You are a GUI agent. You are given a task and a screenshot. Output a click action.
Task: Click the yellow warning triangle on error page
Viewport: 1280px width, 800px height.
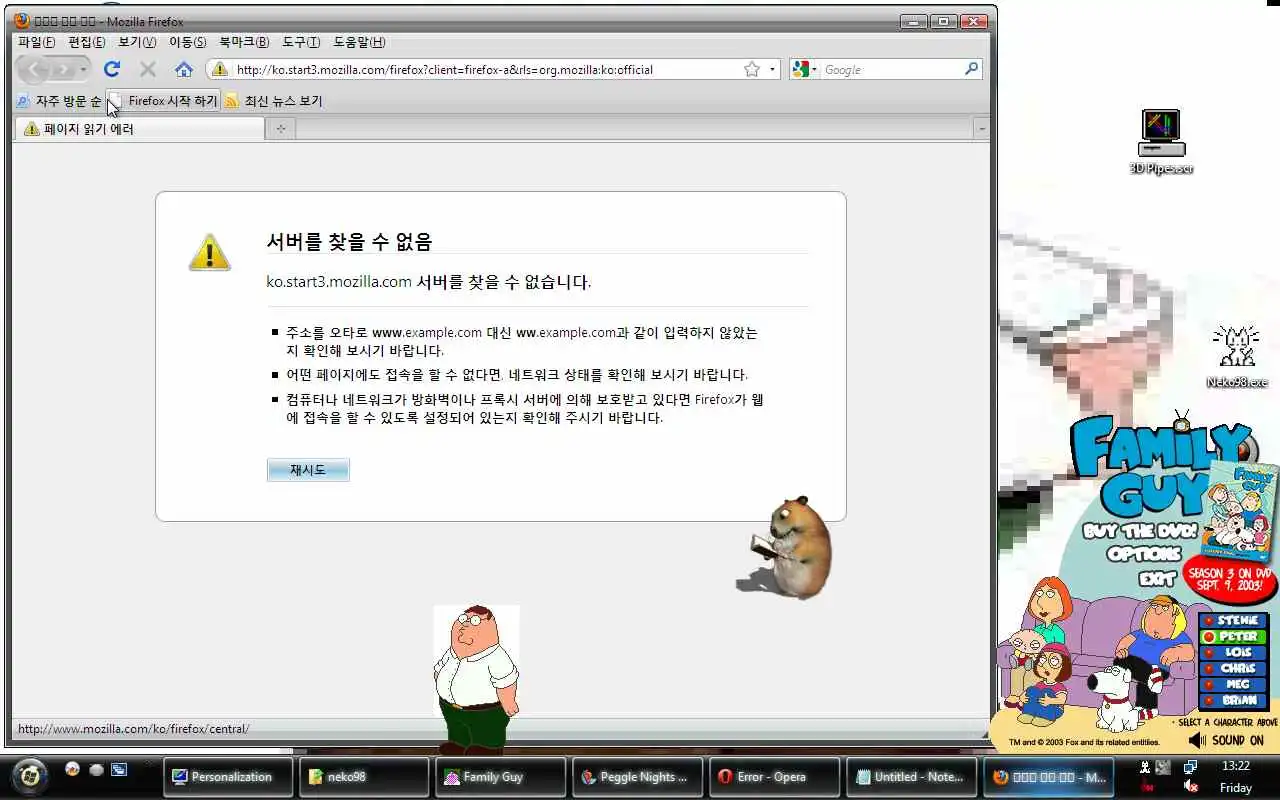pyautogui.click(x=209, y=252)
